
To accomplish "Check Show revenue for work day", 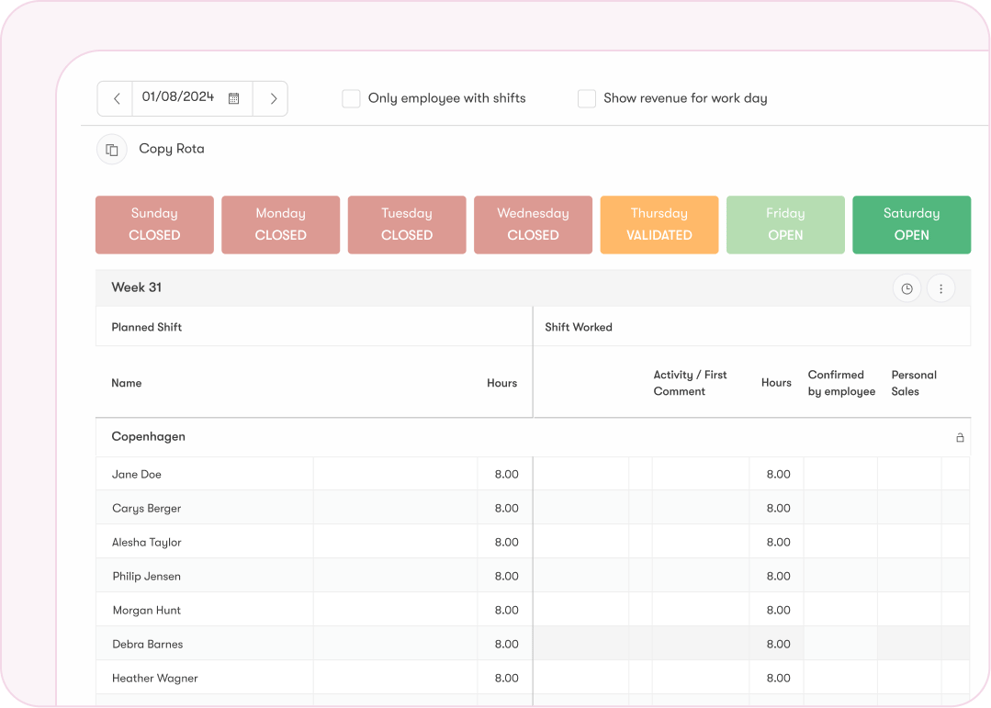I will [x=586, y=98].
